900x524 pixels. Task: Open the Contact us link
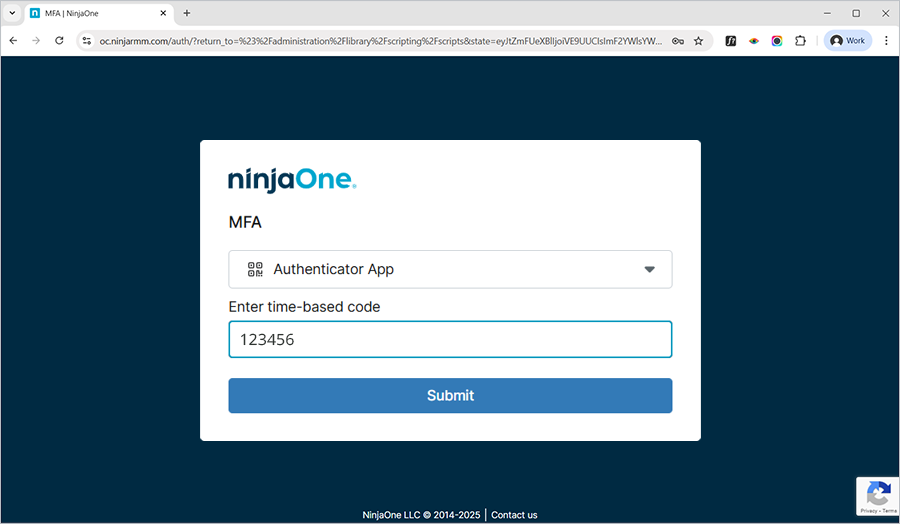pos(514,515)
